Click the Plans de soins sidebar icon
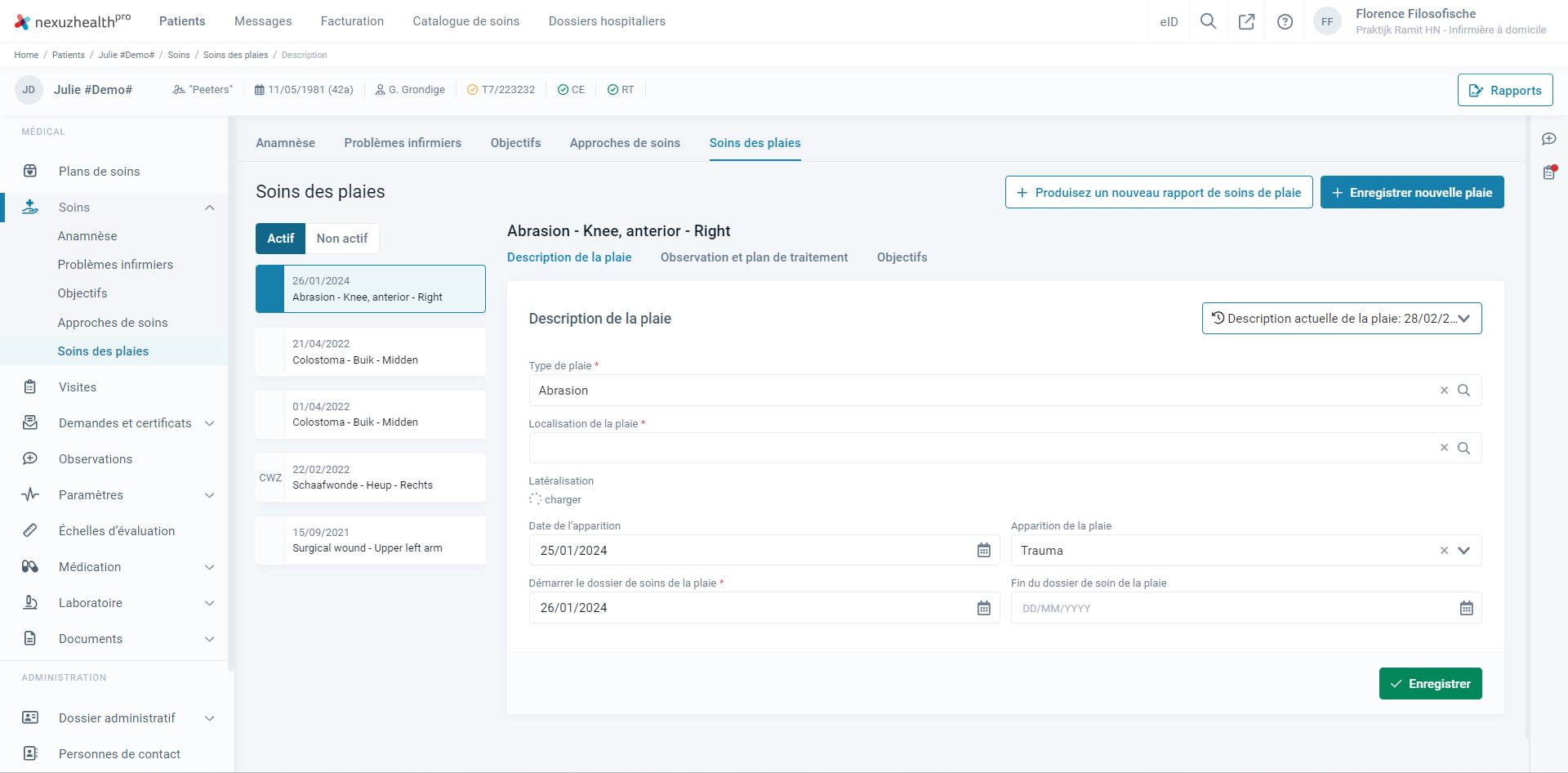Viewport: 1568px width, 773px height. [30, 171]
